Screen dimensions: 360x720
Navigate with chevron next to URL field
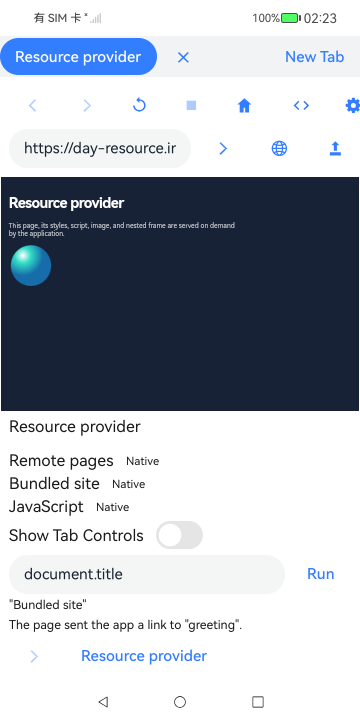(x=223, y=148)
